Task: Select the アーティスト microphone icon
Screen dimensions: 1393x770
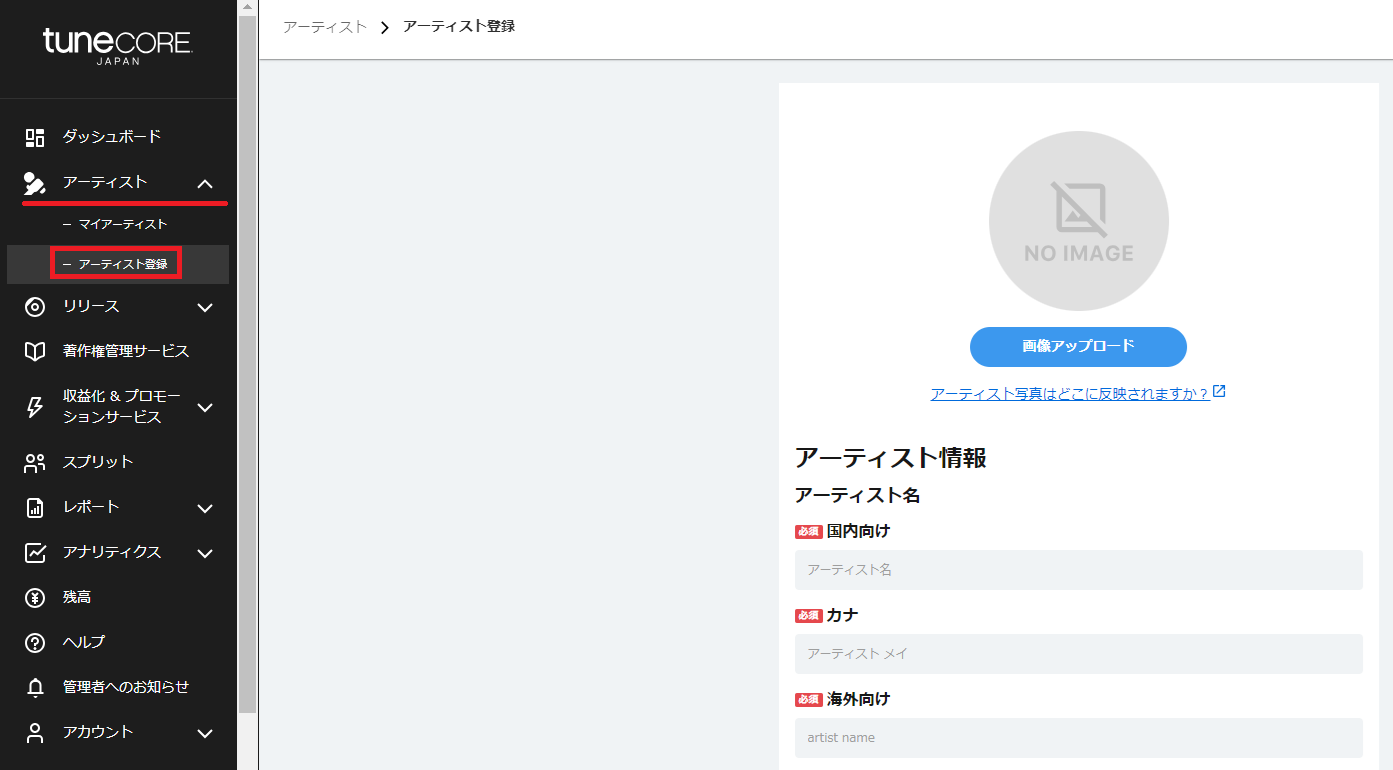Action: 34,183
